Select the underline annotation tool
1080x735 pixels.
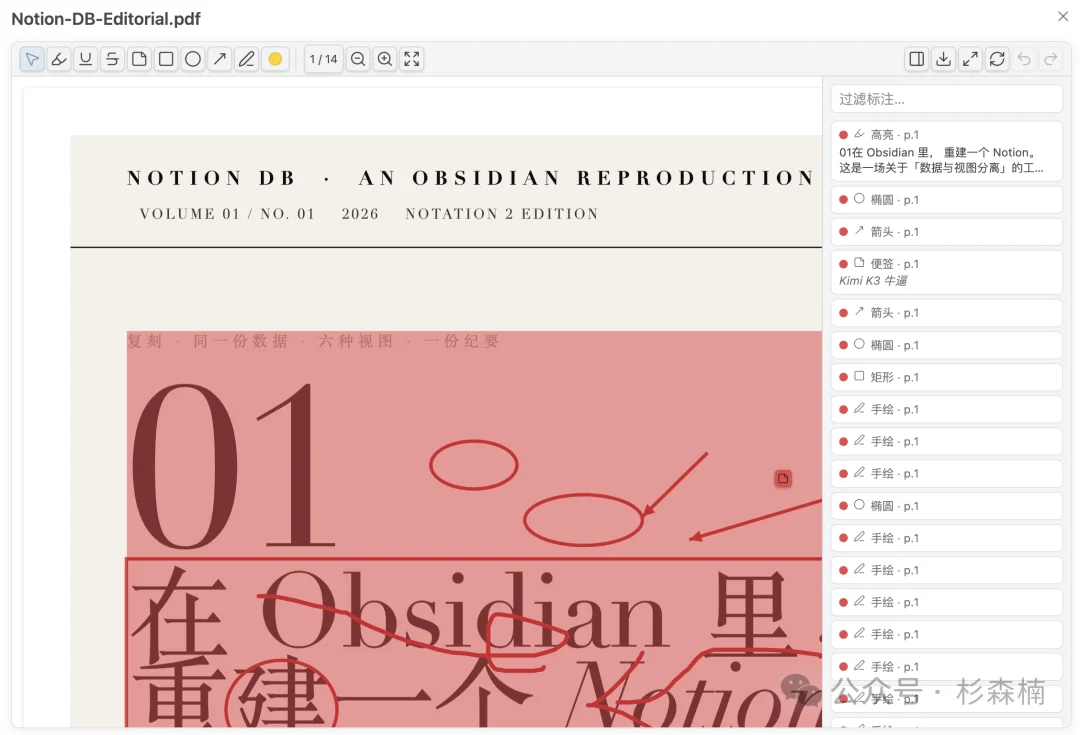point(85,59)
